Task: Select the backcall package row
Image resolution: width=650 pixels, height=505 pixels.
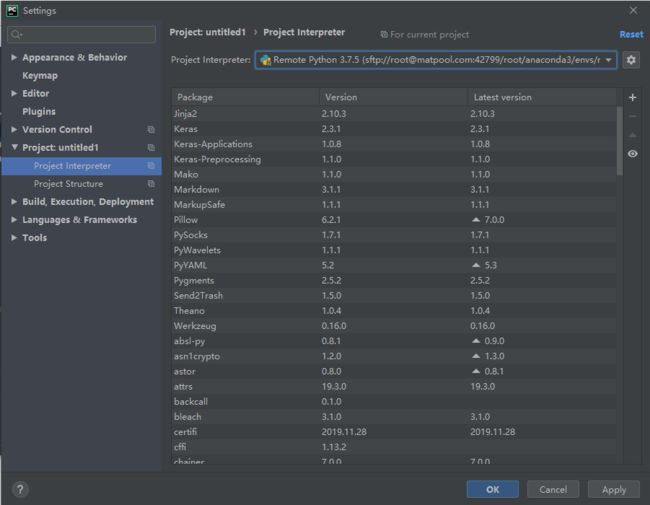Action: [394, 401]
